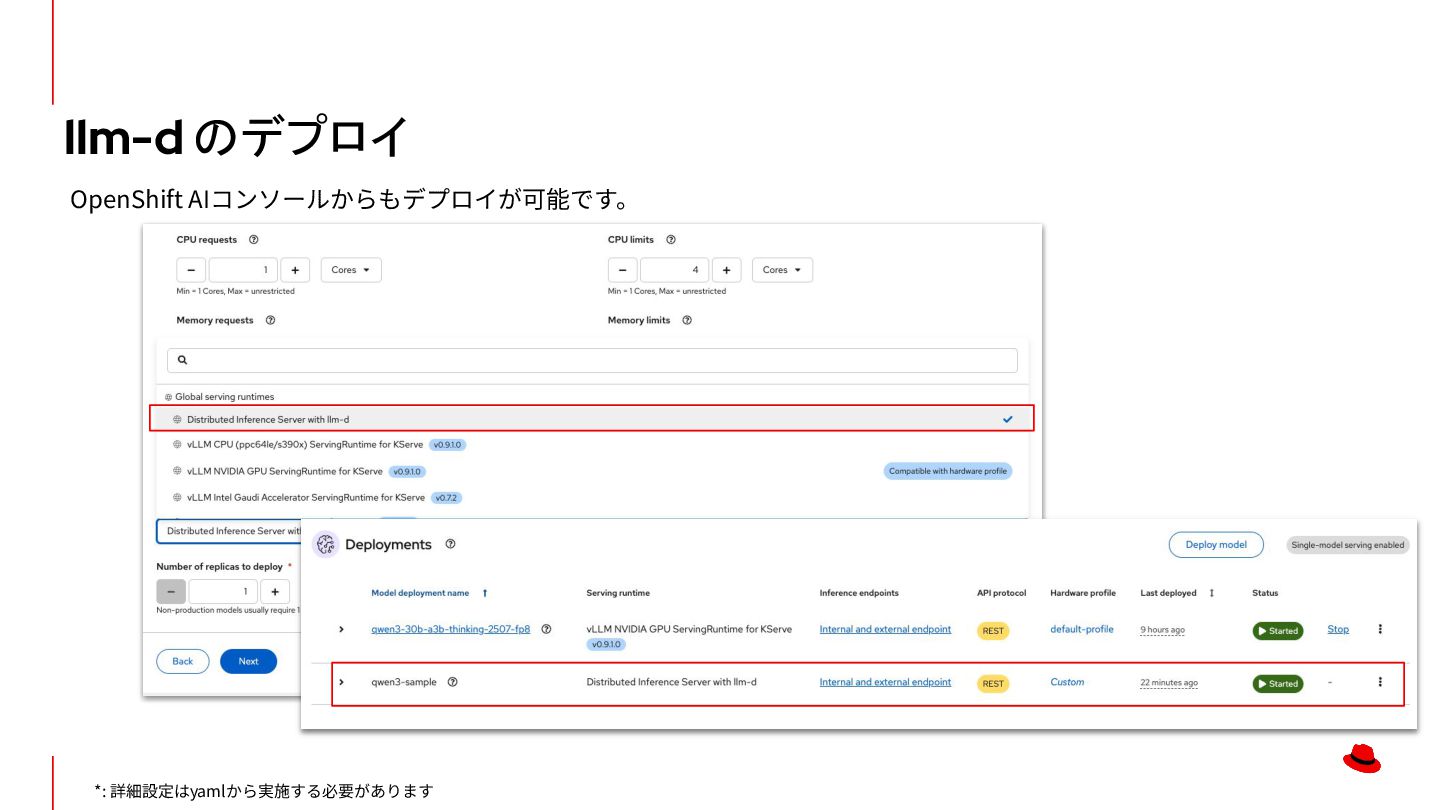Click the 9 hours ago timestamp

coord(1162,630)
